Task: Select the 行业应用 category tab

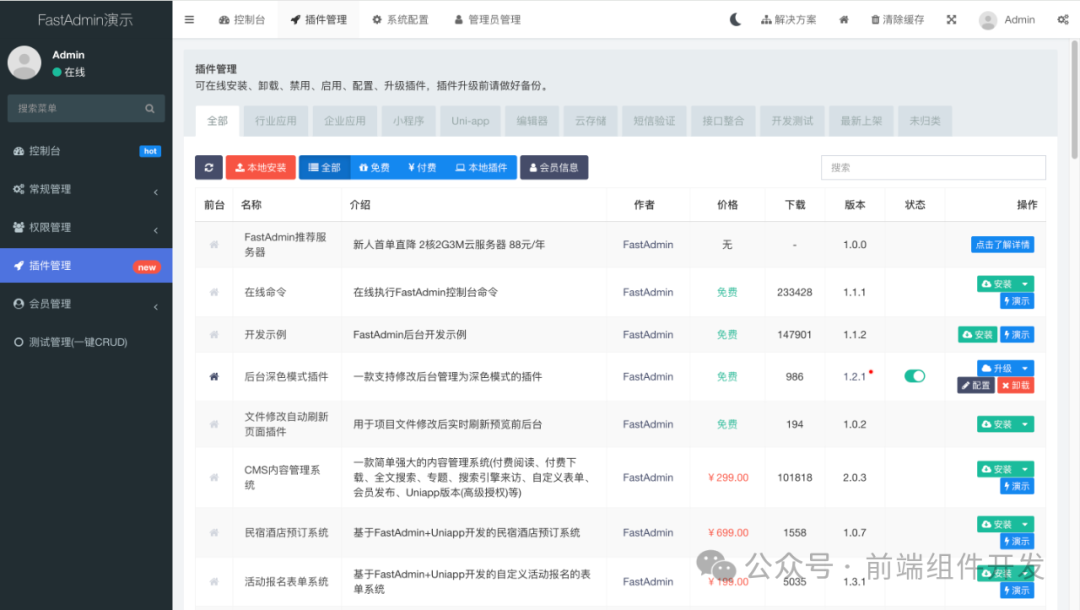Action: tap(276, 120)
